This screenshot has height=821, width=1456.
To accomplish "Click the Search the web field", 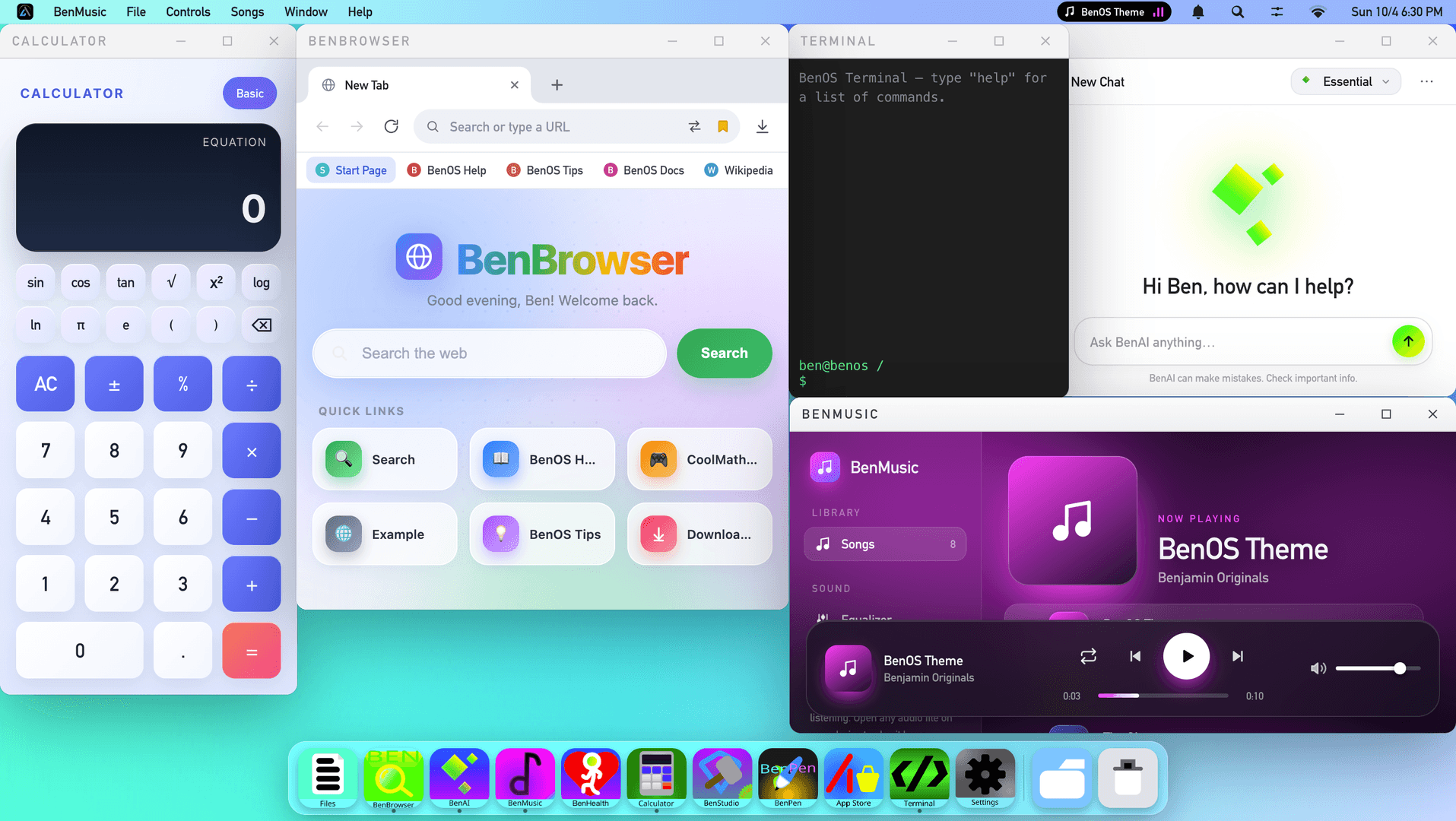I will pyautogui.click(x=490, y=353).
